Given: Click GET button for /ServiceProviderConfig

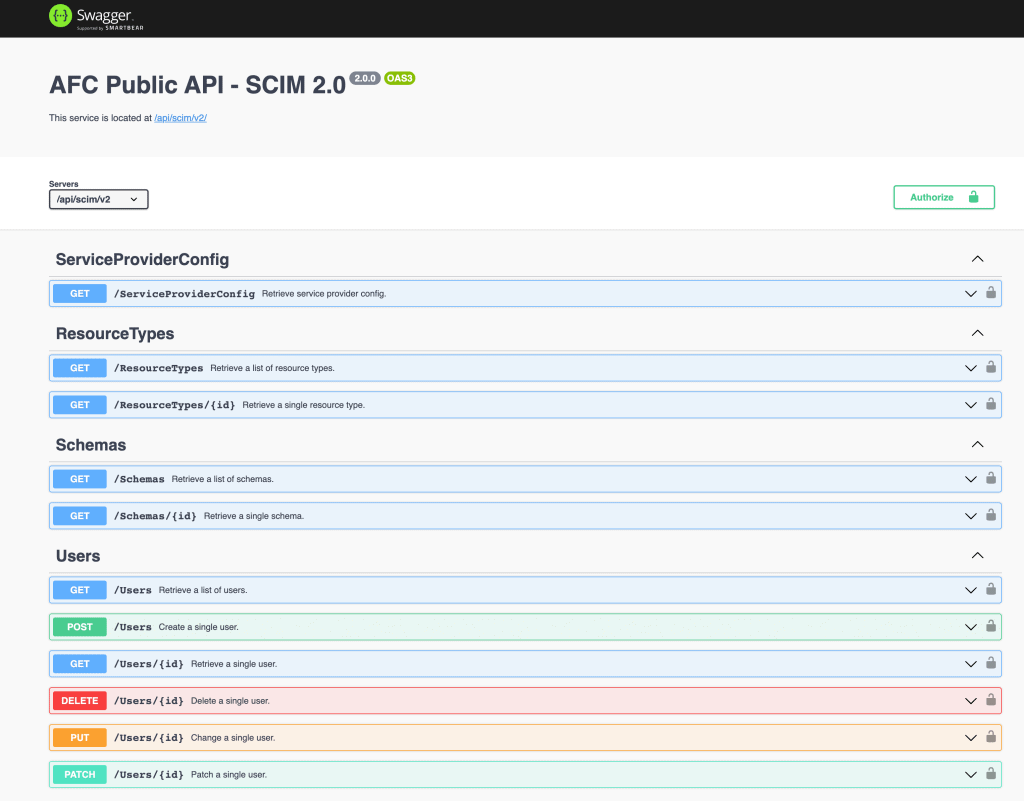Looking at the screenshot, I should [x=80, y=294].
